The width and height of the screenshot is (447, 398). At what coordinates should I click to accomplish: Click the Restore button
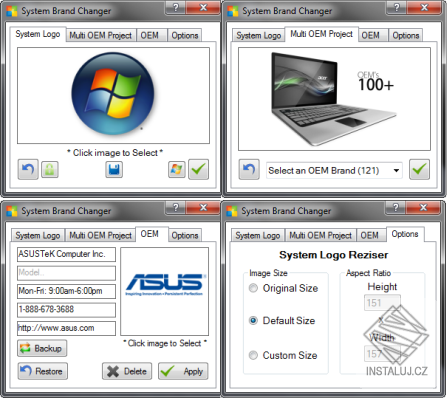[x=43, y=371]
